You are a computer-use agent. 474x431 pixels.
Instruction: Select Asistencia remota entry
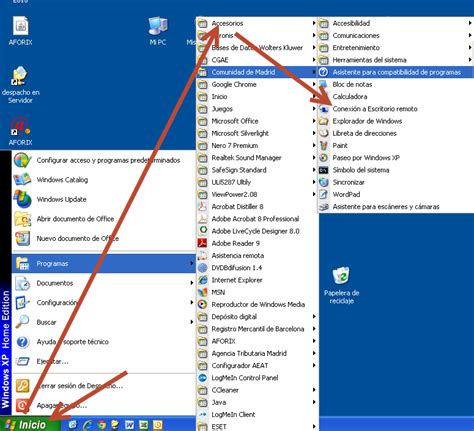(257, 256)
